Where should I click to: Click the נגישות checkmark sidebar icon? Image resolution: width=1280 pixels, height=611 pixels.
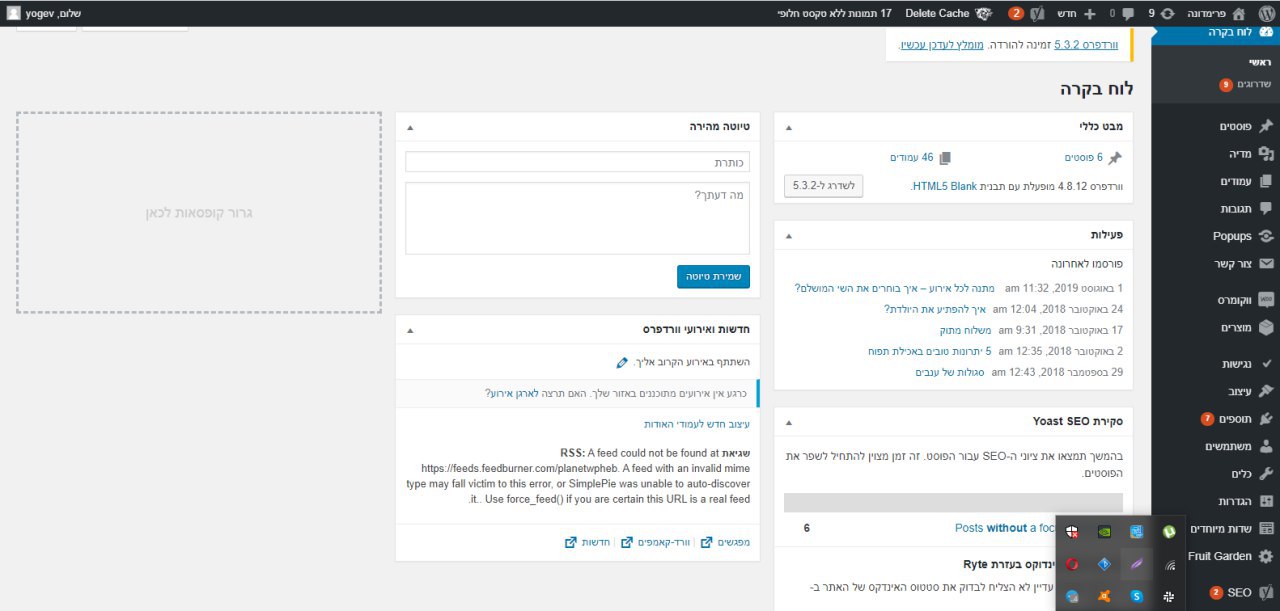(x=1266, y=363)
